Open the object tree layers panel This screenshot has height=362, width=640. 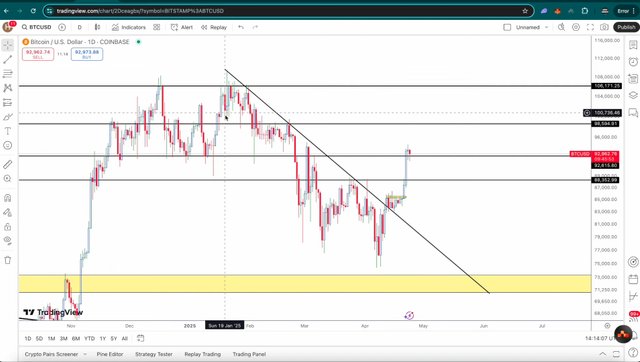tap(633, 95)
